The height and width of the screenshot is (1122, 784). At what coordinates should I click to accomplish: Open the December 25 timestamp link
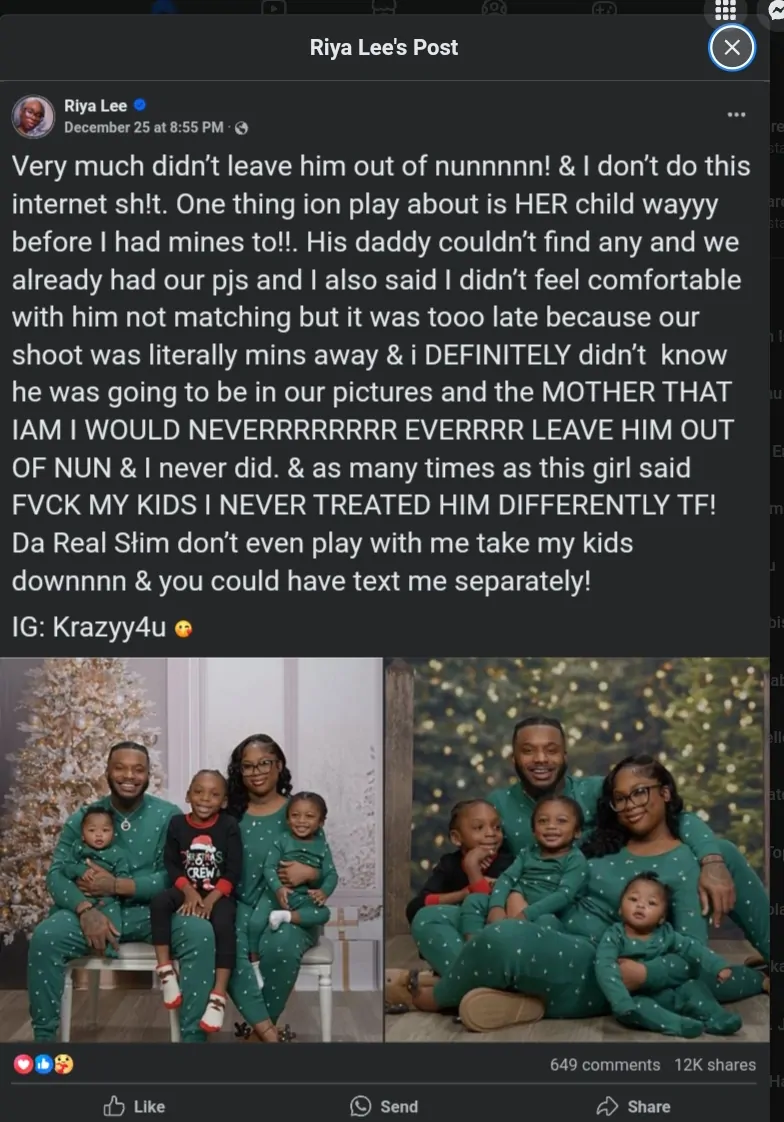point(144,127)
